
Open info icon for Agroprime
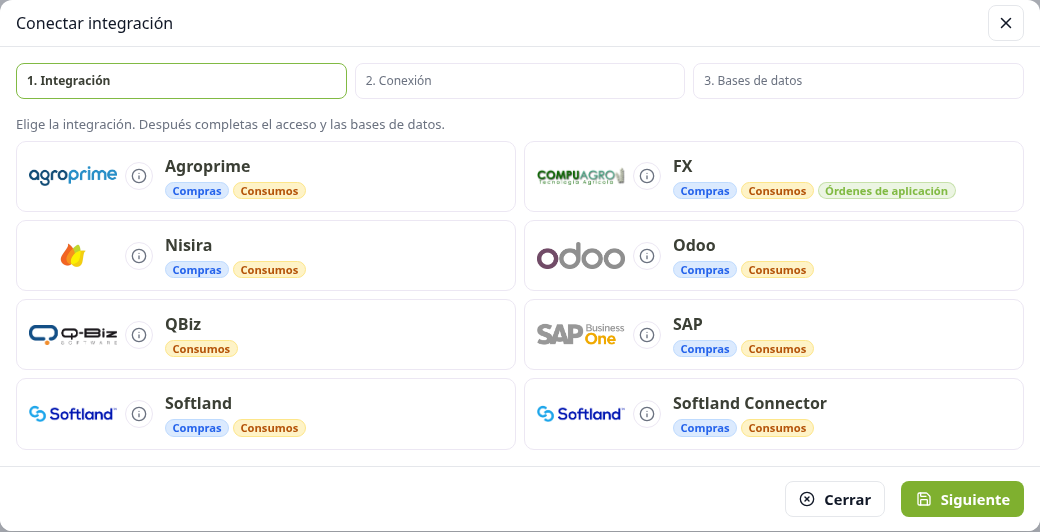tap(139, 176)
